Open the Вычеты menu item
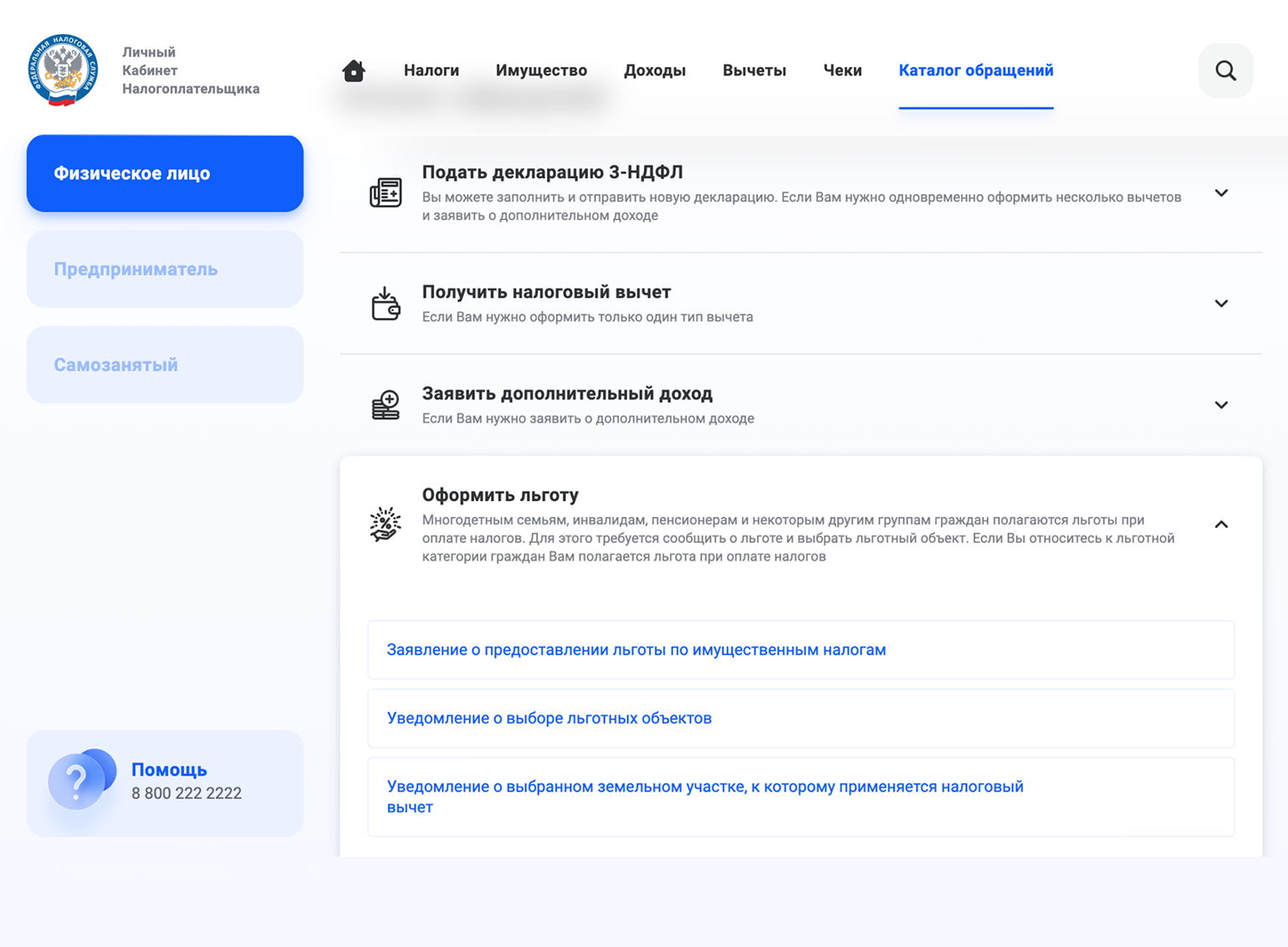1288x947 pixels. [x=754, y=70]
